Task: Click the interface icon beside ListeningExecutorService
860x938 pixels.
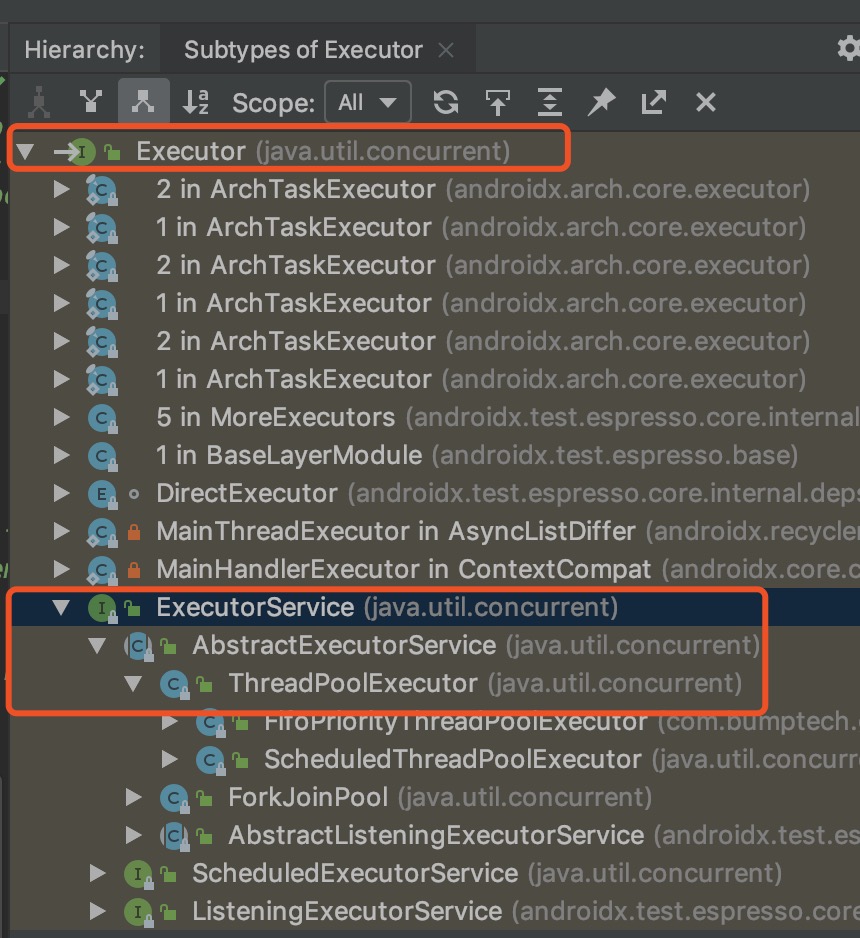Action: coord(138,912)
